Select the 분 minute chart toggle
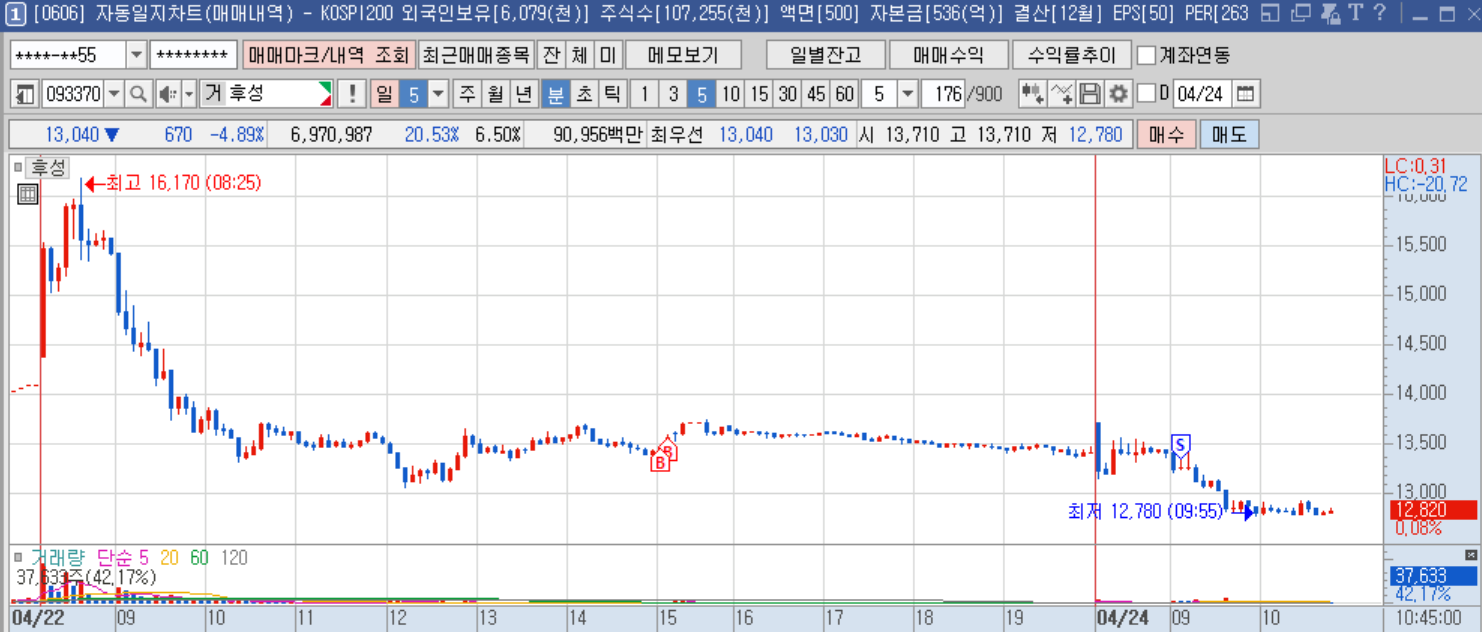 (555, 94)
